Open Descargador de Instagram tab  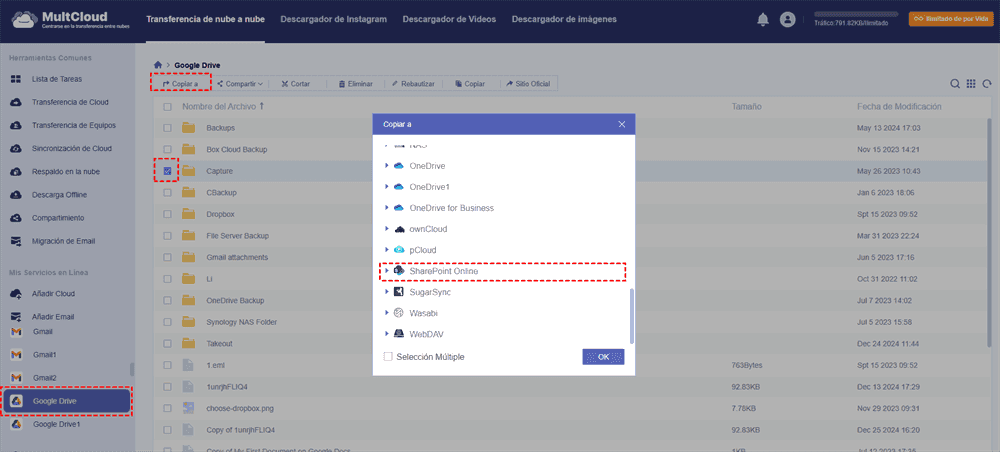(334, 19)
